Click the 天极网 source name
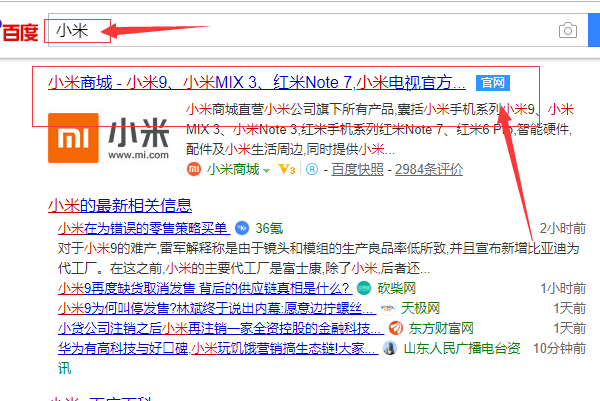The height and width of the screenshot is (401, 600). 421,308
